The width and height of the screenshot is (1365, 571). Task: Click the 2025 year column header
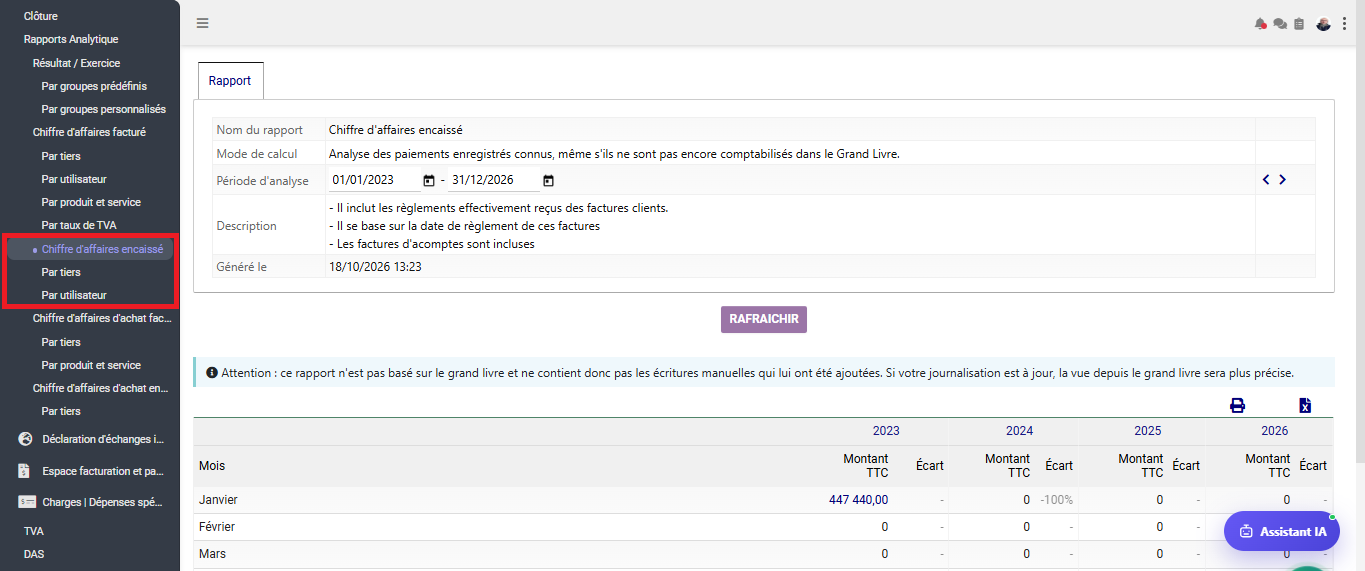pyautogui.click(x=1148, y=431)
